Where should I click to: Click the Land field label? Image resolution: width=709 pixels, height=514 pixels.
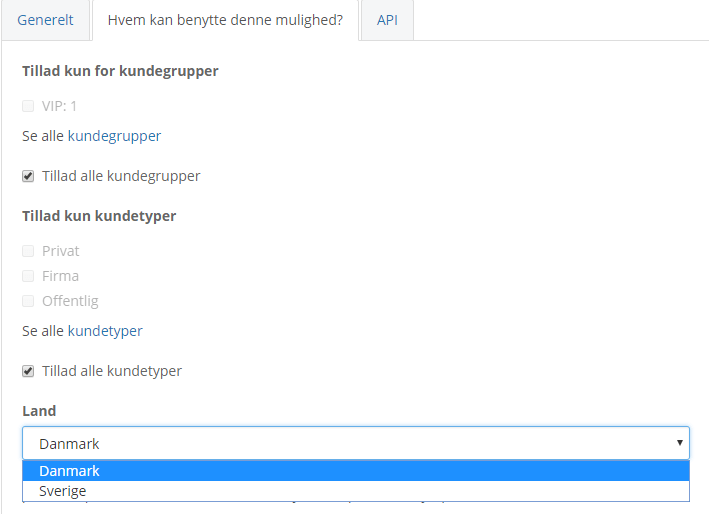[x=39, y=411]
